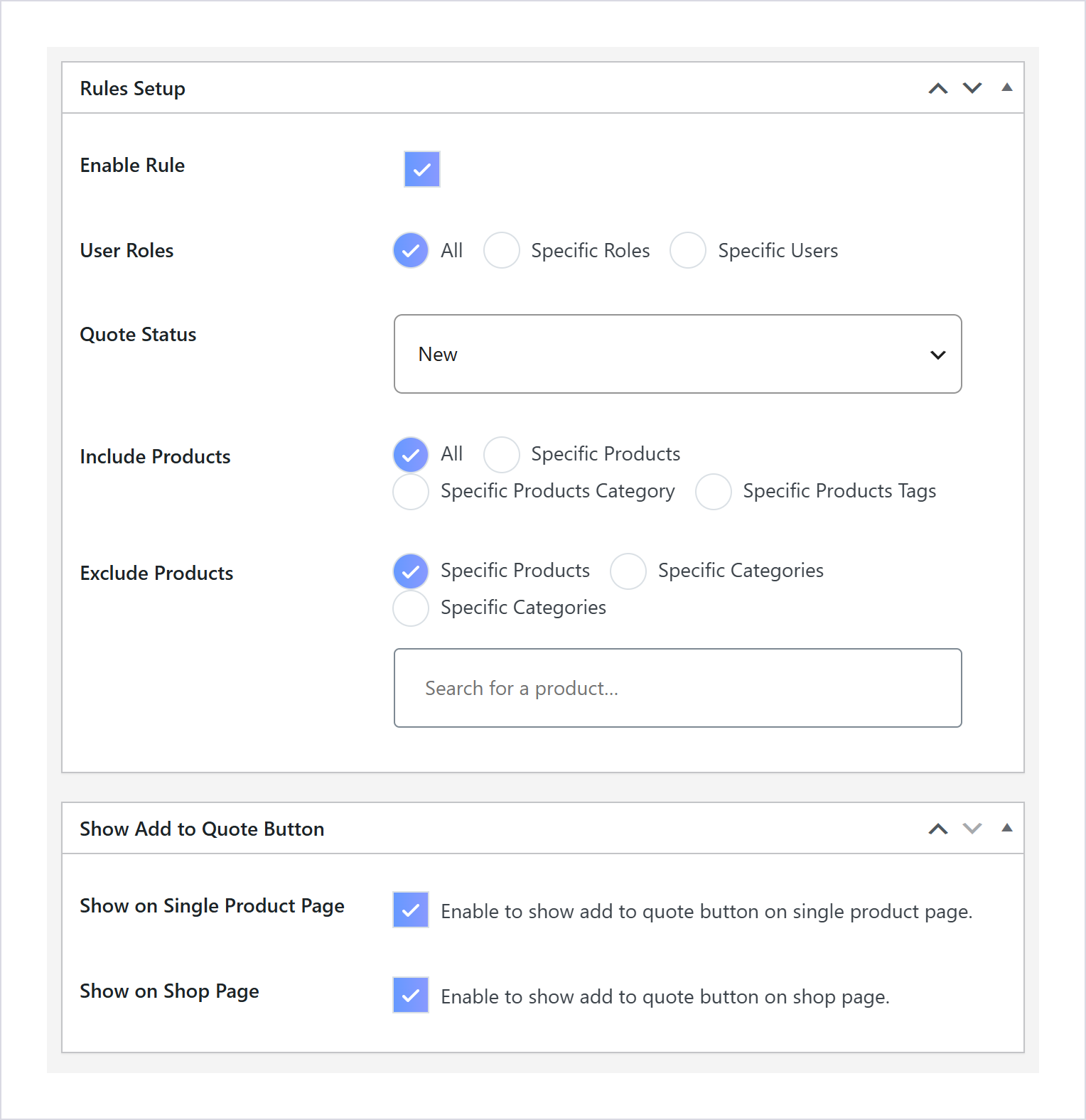Screen dimensions: 1086x1120
Task: Click the Show Add to Quote Button heading
Action: coord(202,829)
